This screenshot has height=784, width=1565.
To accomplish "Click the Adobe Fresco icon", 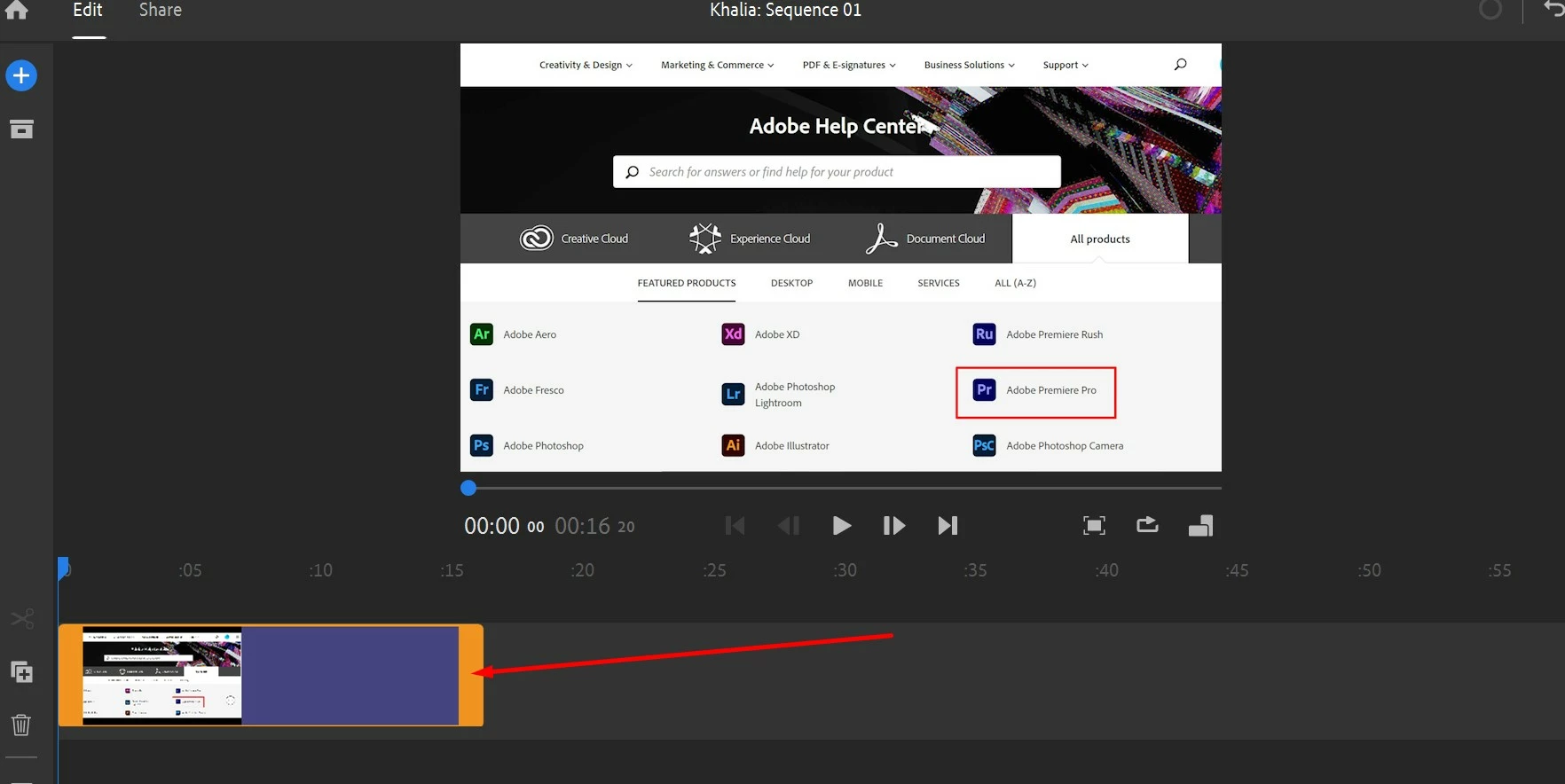I will point(482,389).
